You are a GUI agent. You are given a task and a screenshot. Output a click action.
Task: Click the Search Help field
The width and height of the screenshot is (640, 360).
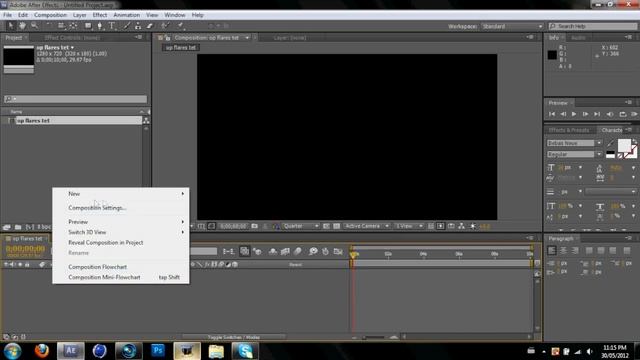coord(593,26)
